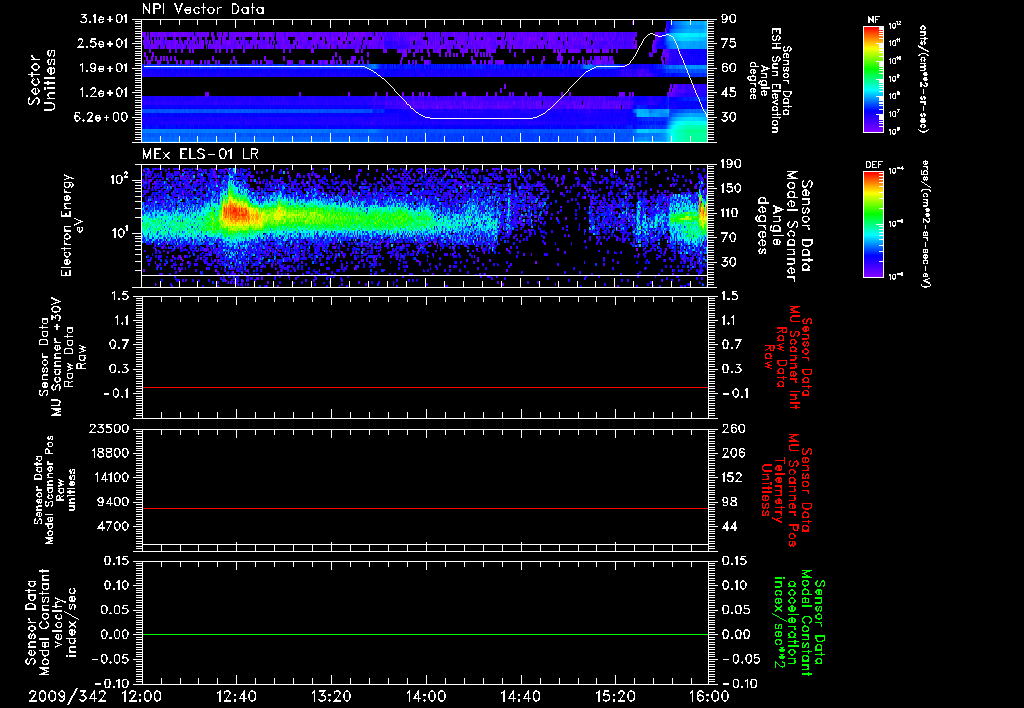The width and height of the screenshot is (1024, 708).
Task: Click the MU Scanner +30V Raw Data axis title
Action: (x=62, y=357)
